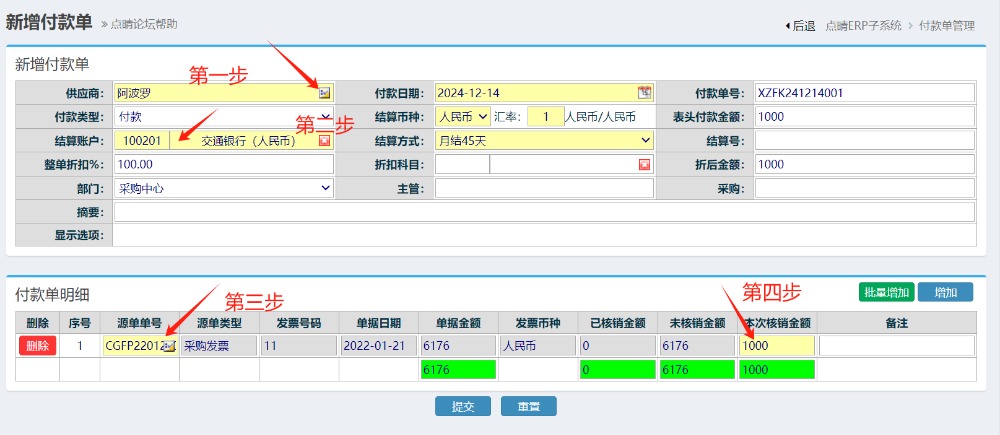Click the 重置 reset button

[528, 407]
